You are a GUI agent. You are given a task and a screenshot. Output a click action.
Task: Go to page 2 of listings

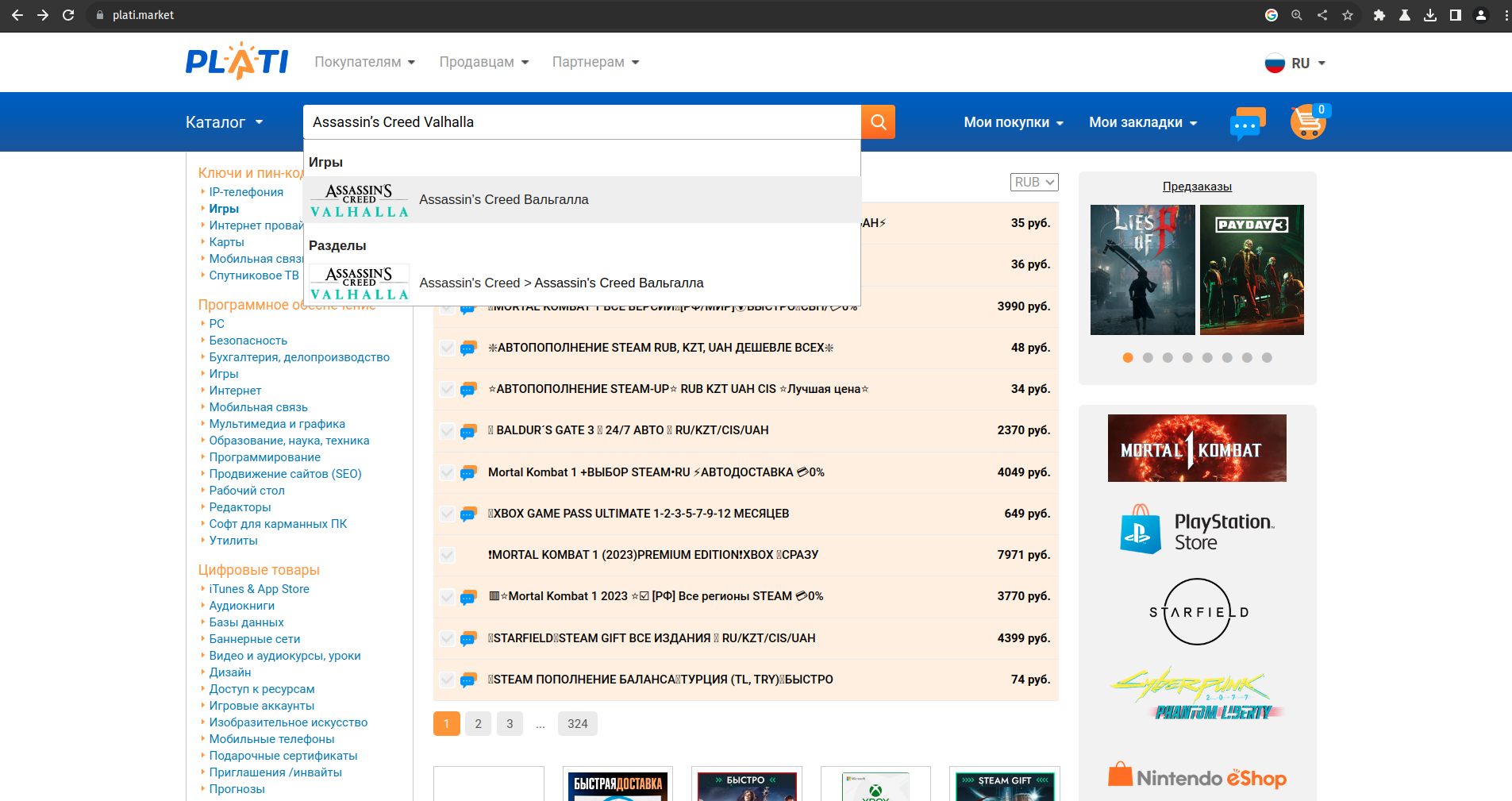[x=478, y=723]
